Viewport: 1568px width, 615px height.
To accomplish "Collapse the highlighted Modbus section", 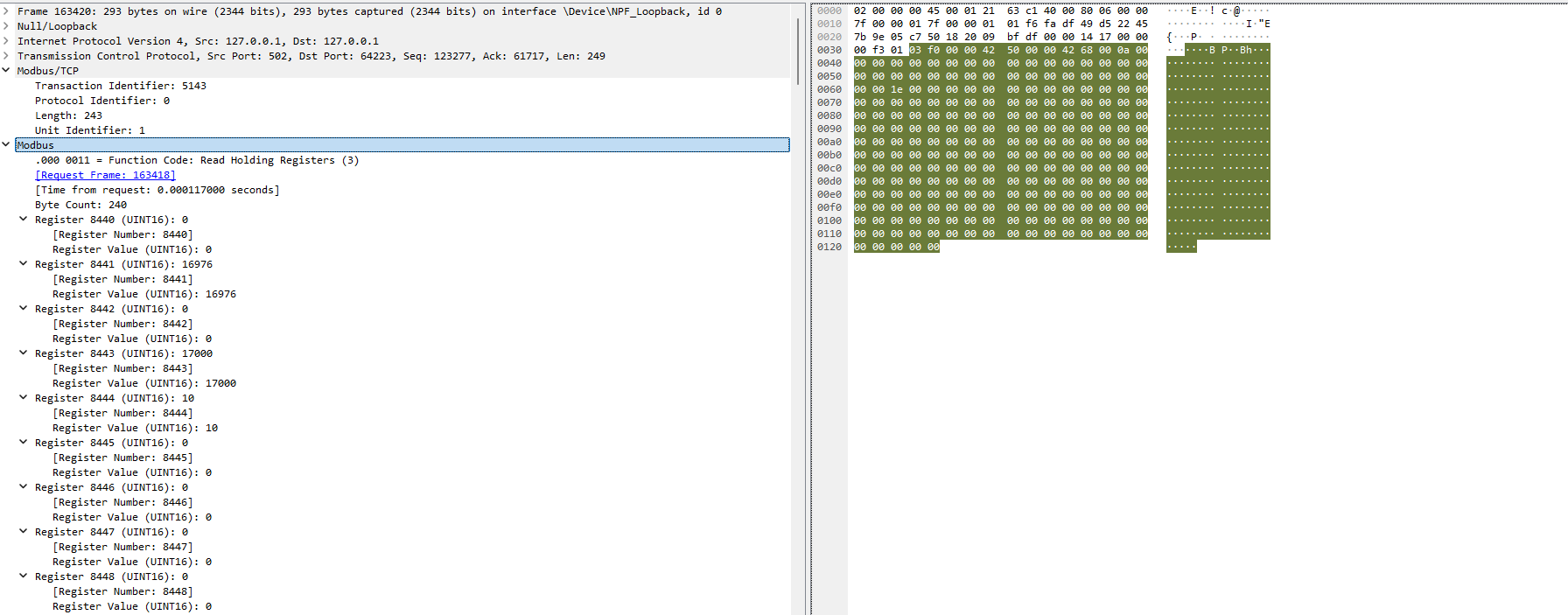I will point(6,145).
